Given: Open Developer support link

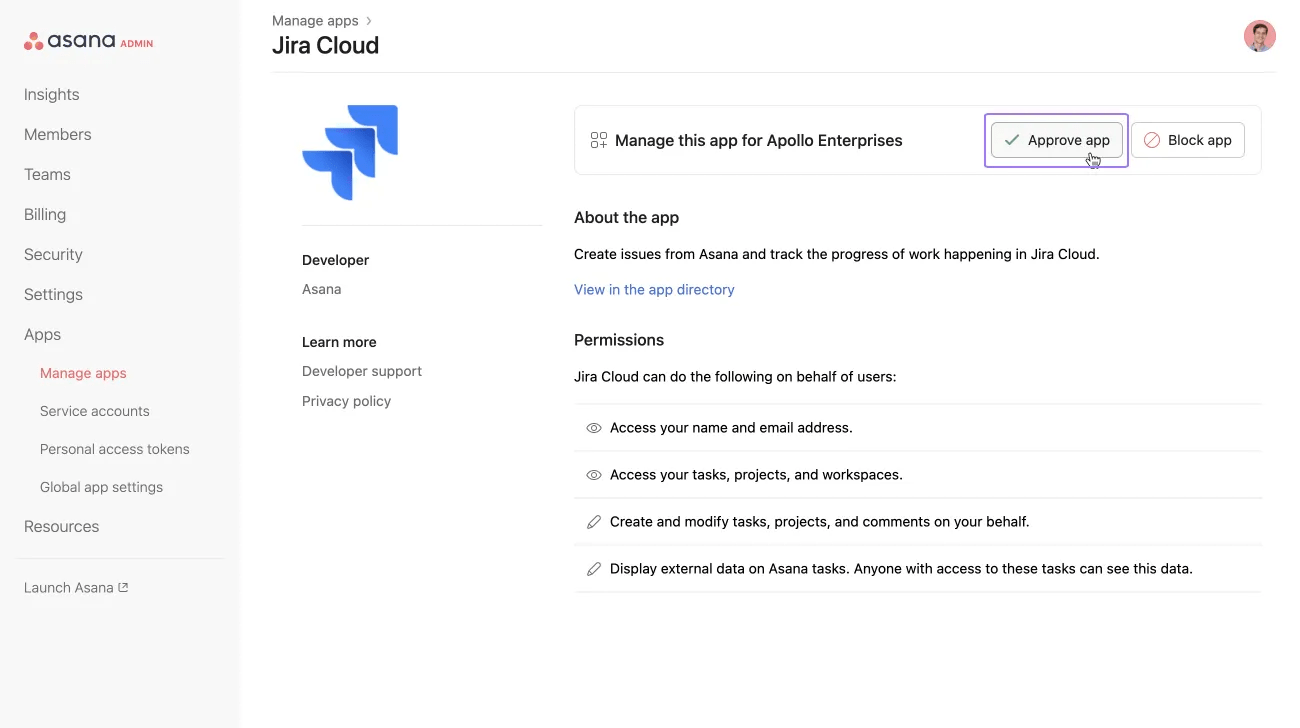Looking at the screenshot, I should [361, 371].
